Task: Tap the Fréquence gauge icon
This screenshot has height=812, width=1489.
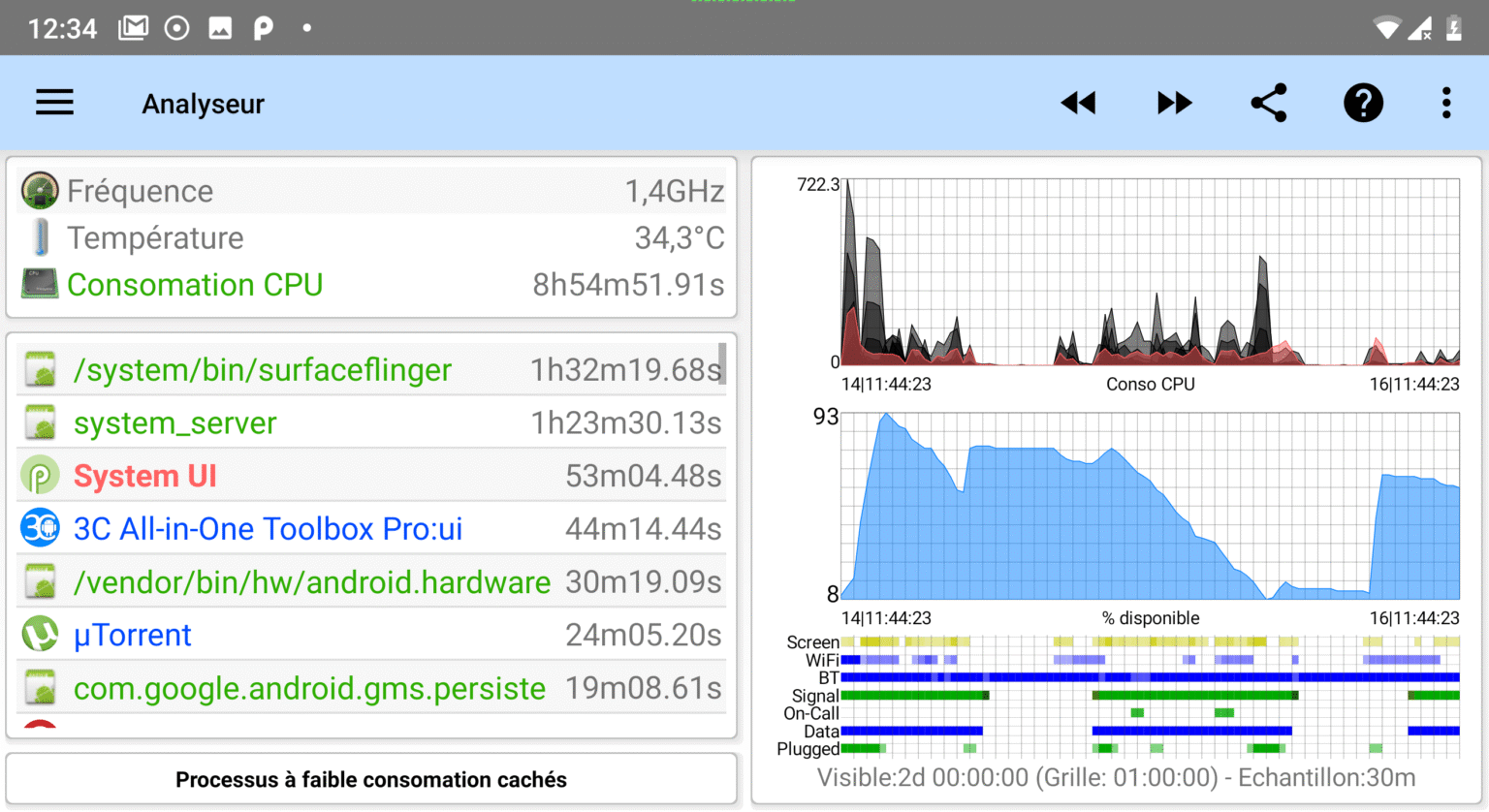Action: (40, 191)
